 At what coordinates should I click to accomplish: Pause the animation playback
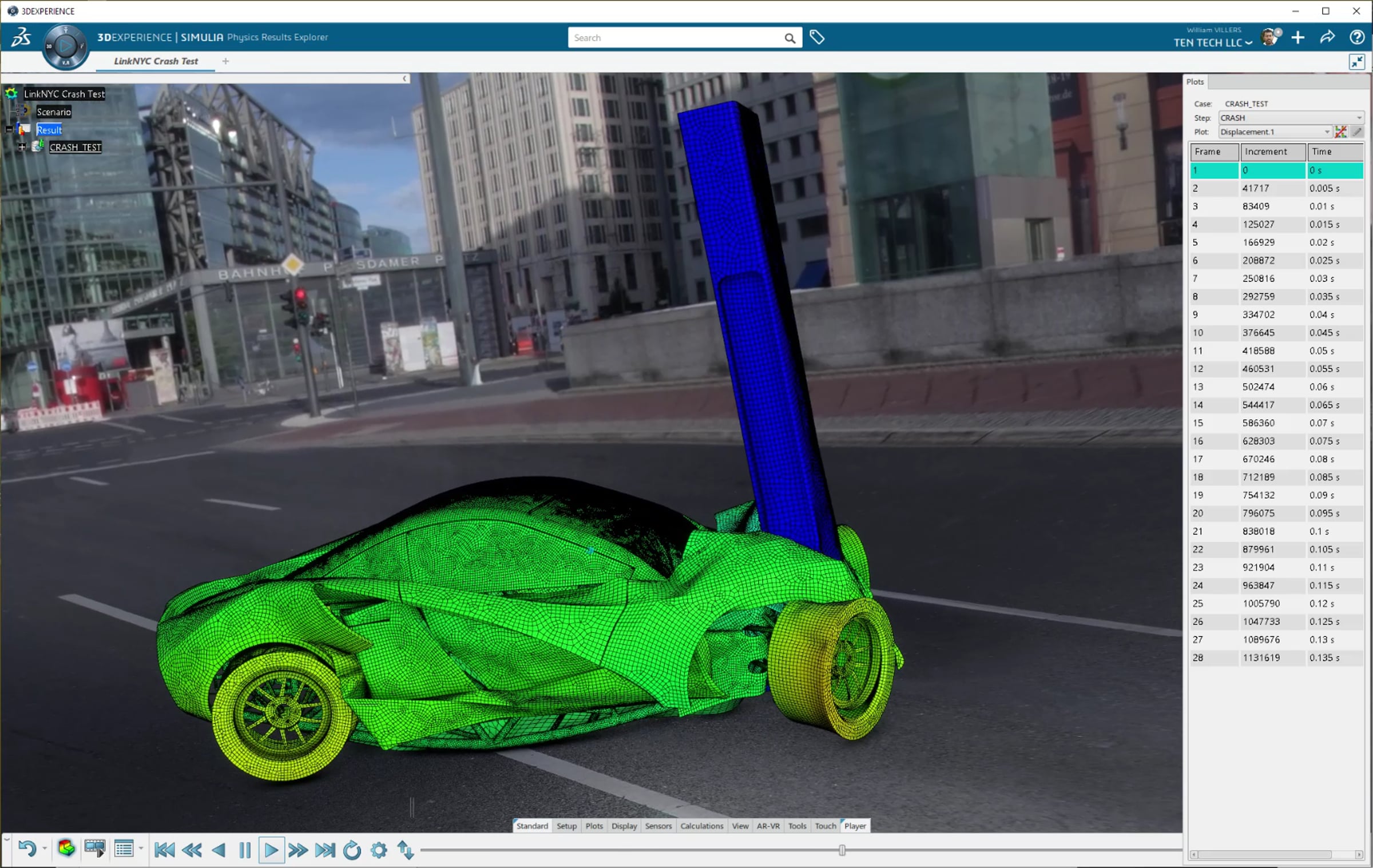coord(245,850)
